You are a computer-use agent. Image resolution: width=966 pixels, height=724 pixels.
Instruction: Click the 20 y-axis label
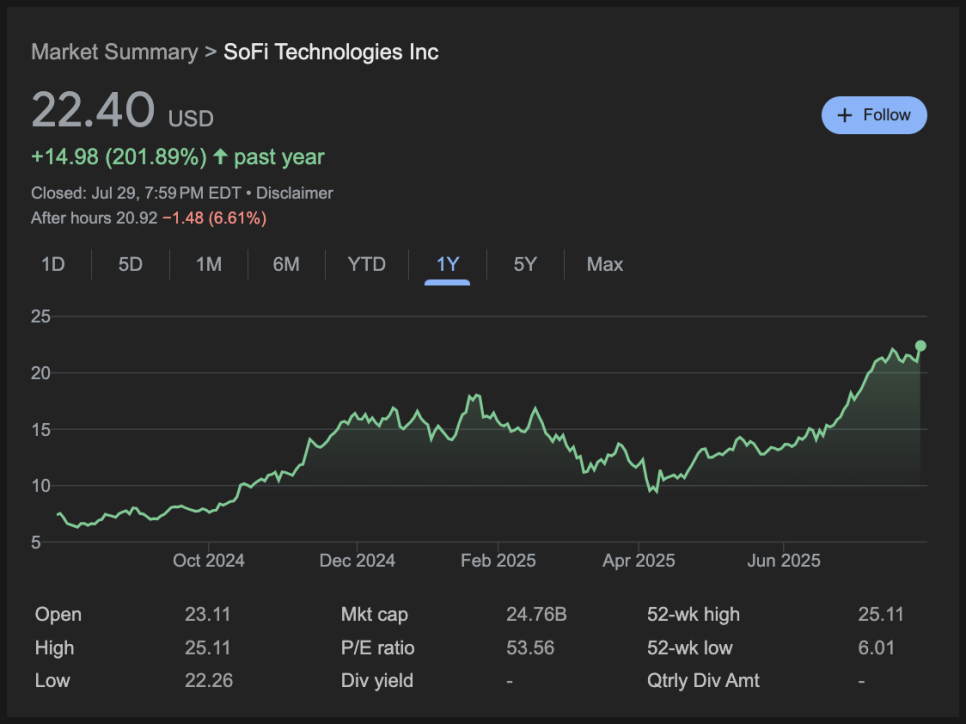point(41,373)
